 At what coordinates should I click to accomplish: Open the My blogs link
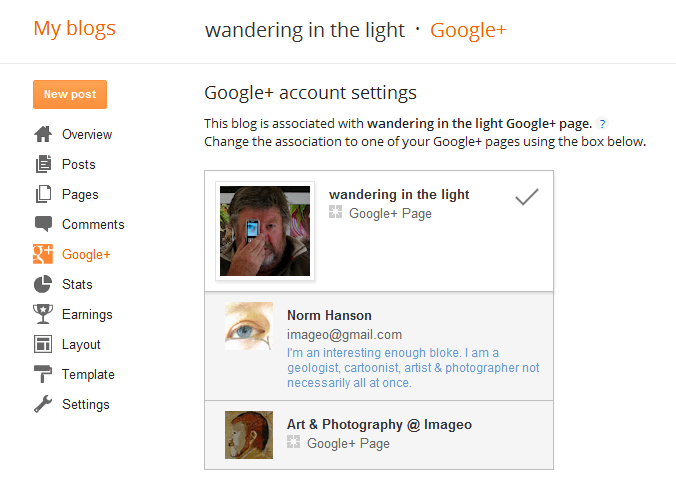(75, 29)
